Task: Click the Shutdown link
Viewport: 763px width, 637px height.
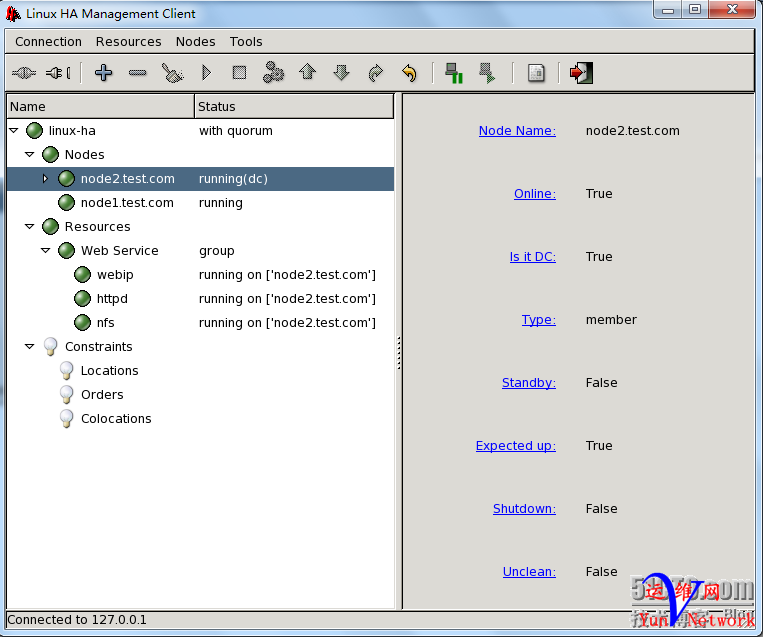Action: (x=525, y=509)
